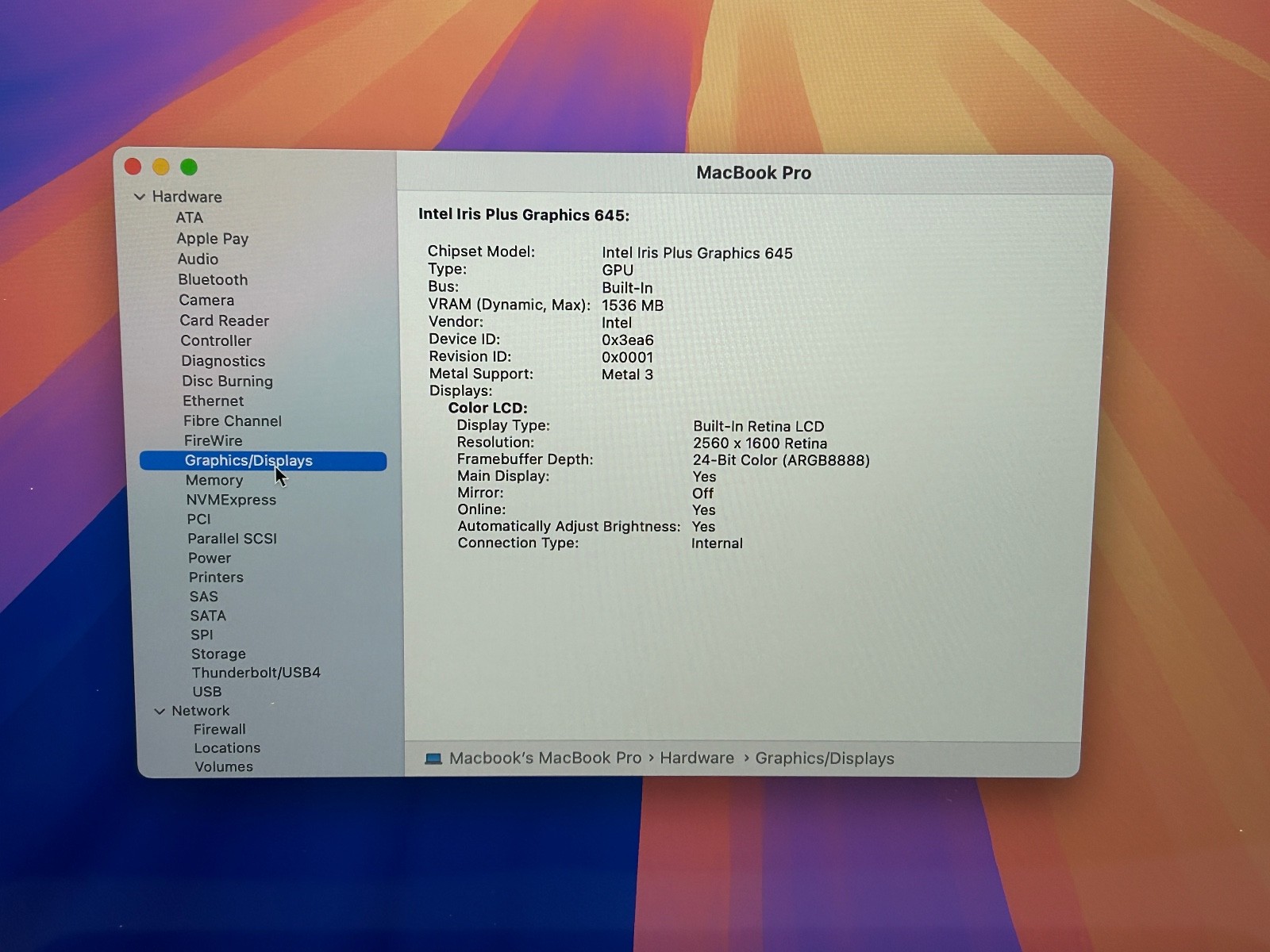Select Parallel SCSI in the sidebar
Viewport: 1270px width, 952px height.
tap(233, 539)
